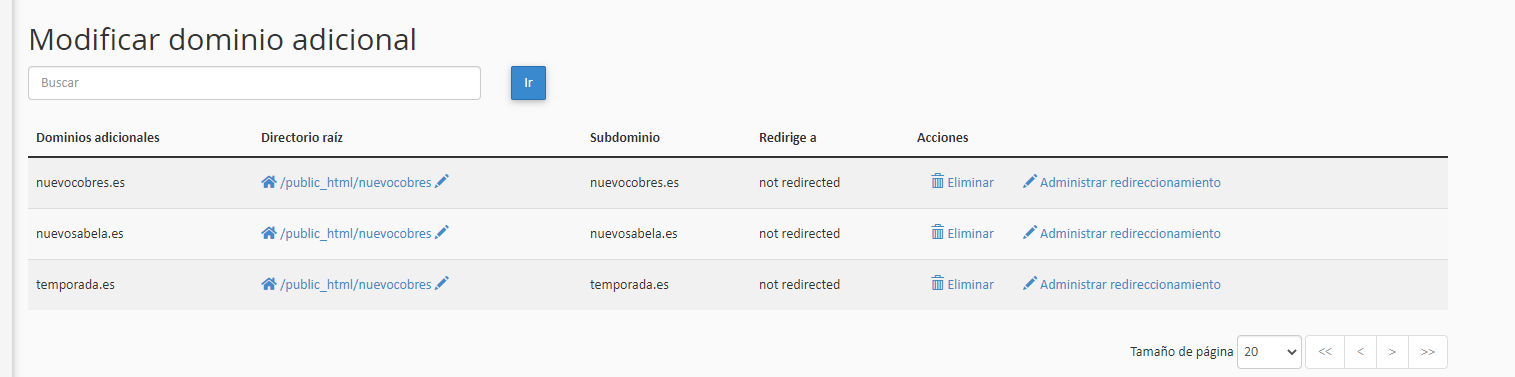This screenshot has height=377, width=1515.
Task: Edit root directory pencil for temporada.es
Action: 442,283
